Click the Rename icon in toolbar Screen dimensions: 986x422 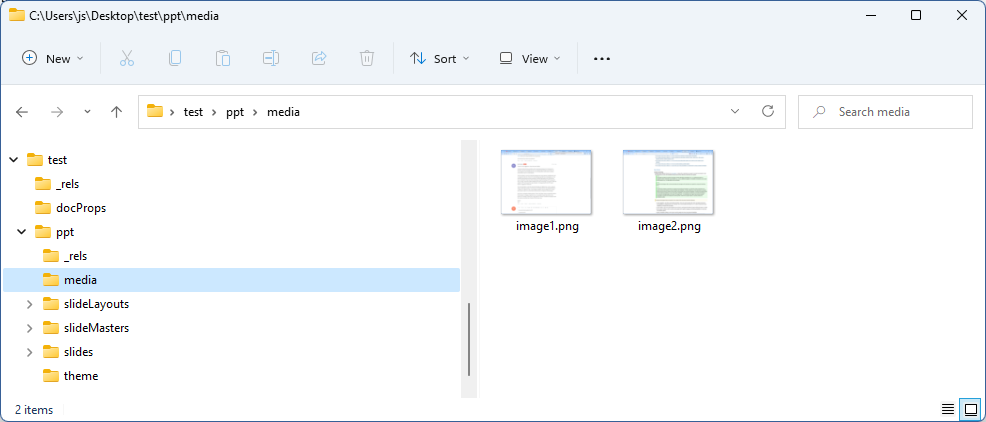[271, 58]
